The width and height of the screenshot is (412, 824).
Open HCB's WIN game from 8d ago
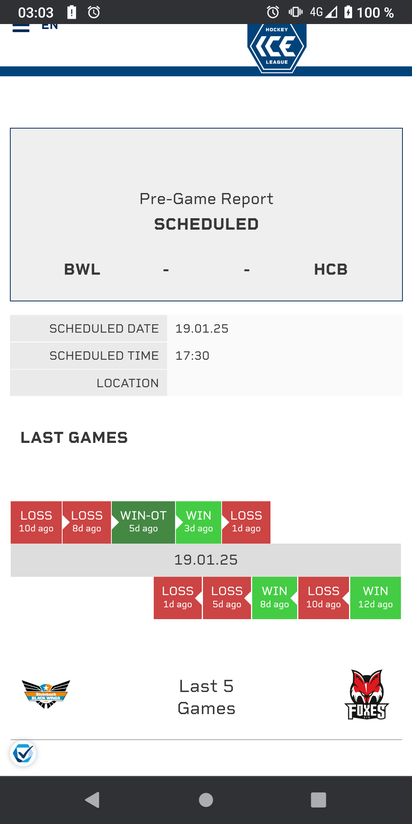[x=274, y=598]
